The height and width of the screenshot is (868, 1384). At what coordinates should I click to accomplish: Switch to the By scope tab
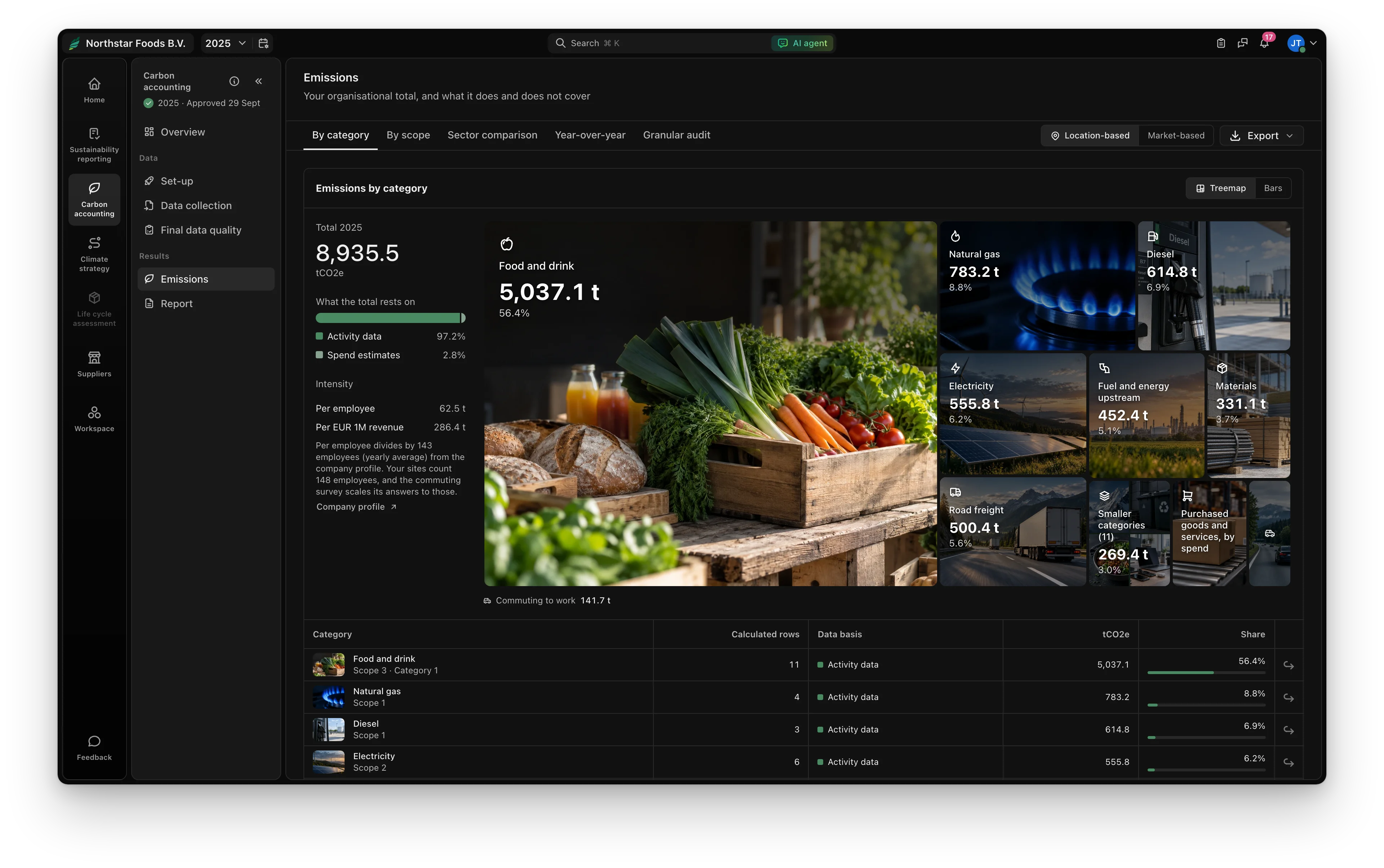[408, 135]
